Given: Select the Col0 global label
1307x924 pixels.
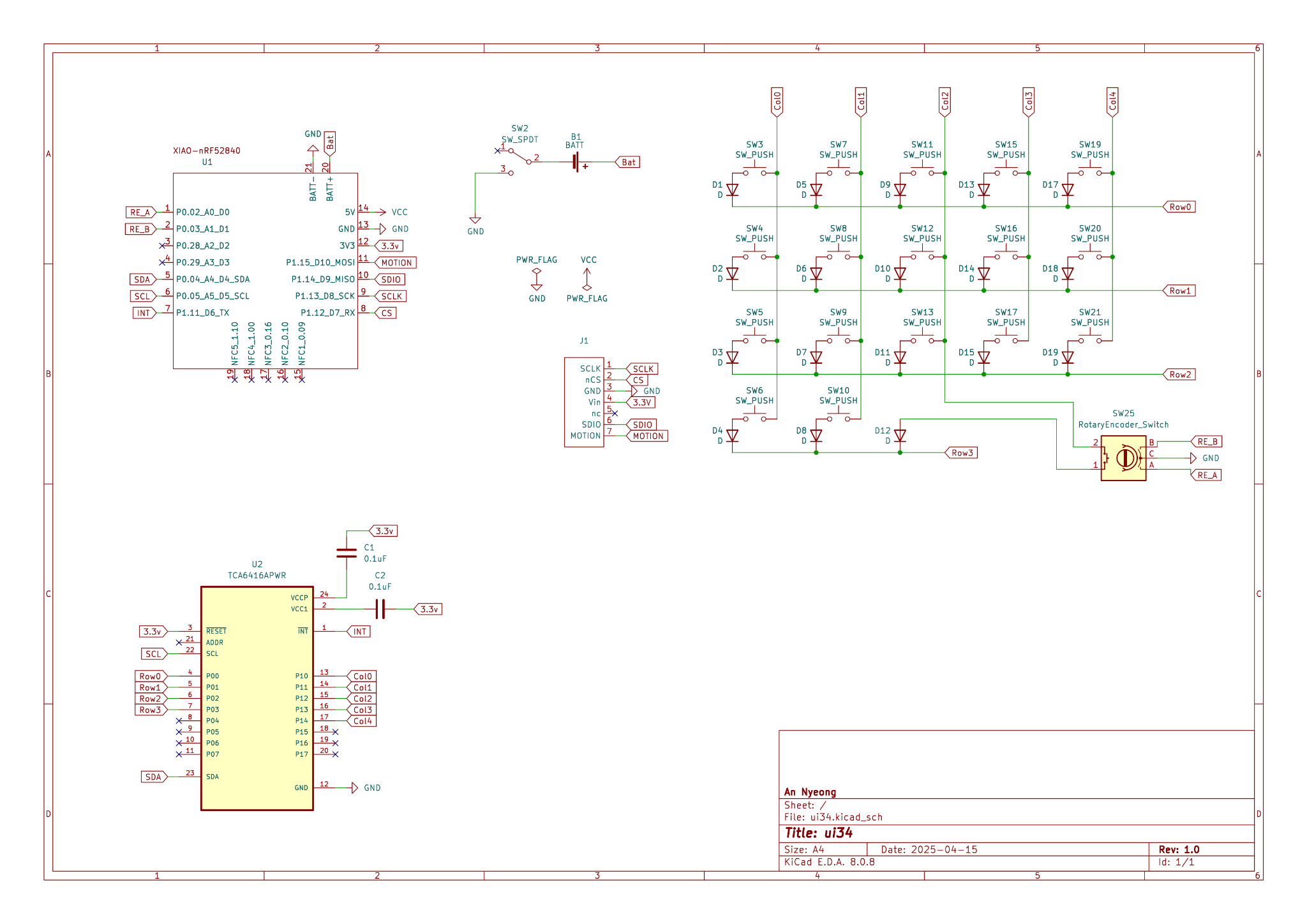Looking at the screenshot, I should pos(777,102).
